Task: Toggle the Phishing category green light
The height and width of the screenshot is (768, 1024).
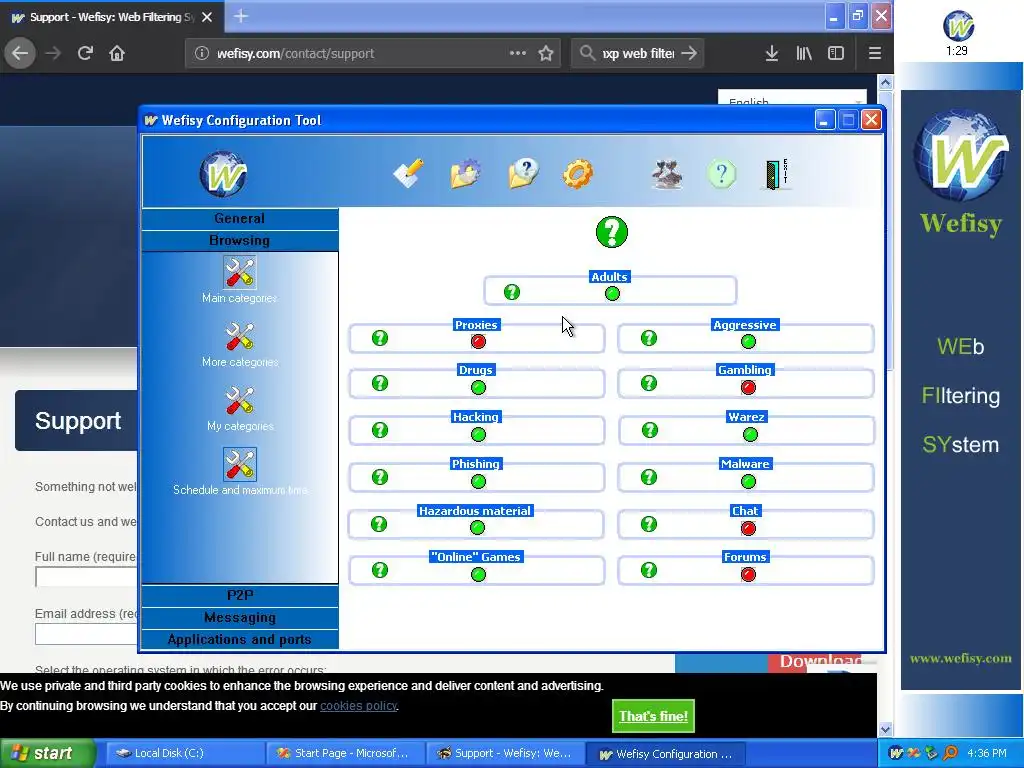Action: click(x=479, y=482)
